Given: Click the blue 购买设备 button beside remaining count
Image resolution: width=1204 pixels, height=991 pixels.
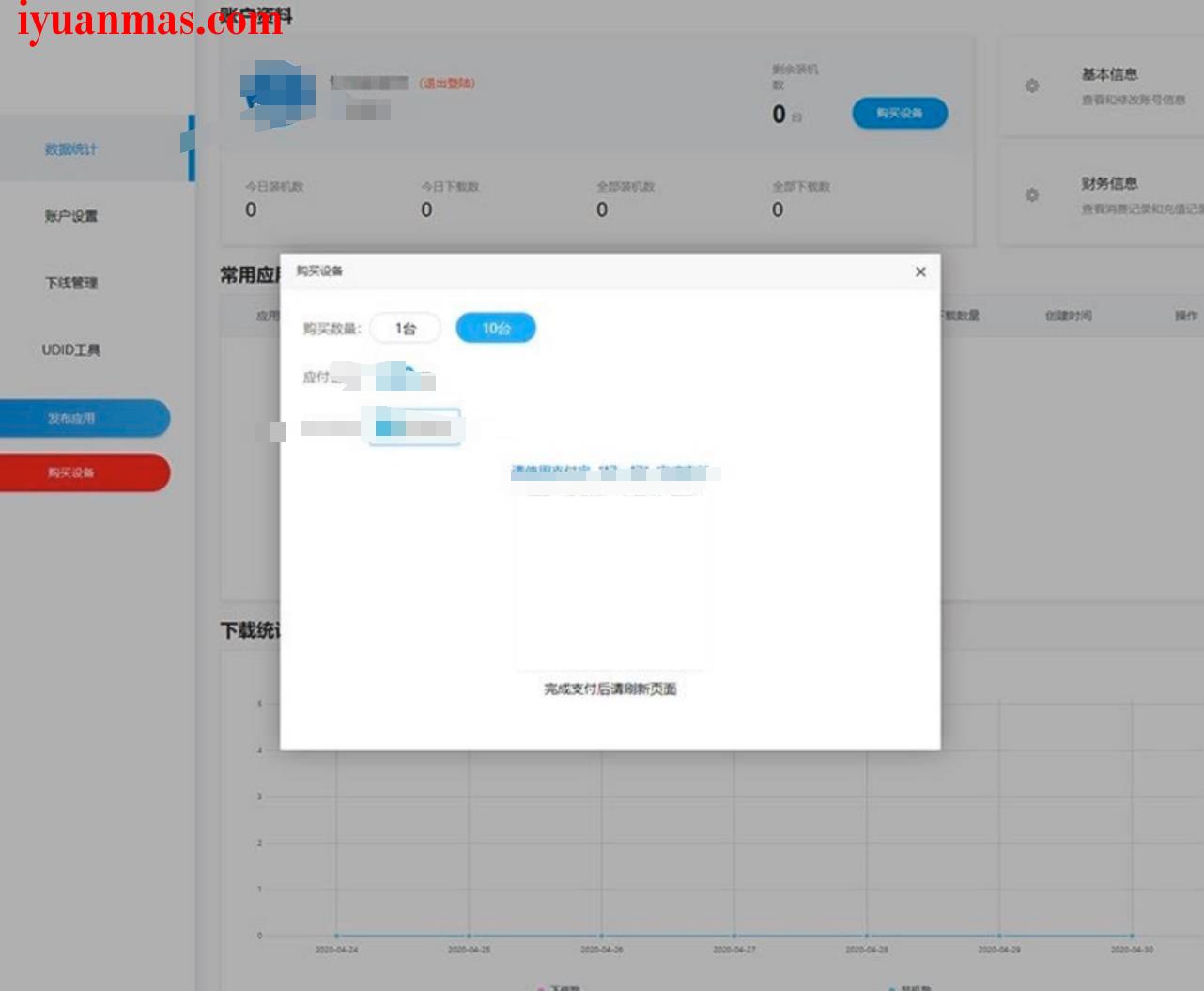Looking at the screenshot, I should [x=900, y=113].
